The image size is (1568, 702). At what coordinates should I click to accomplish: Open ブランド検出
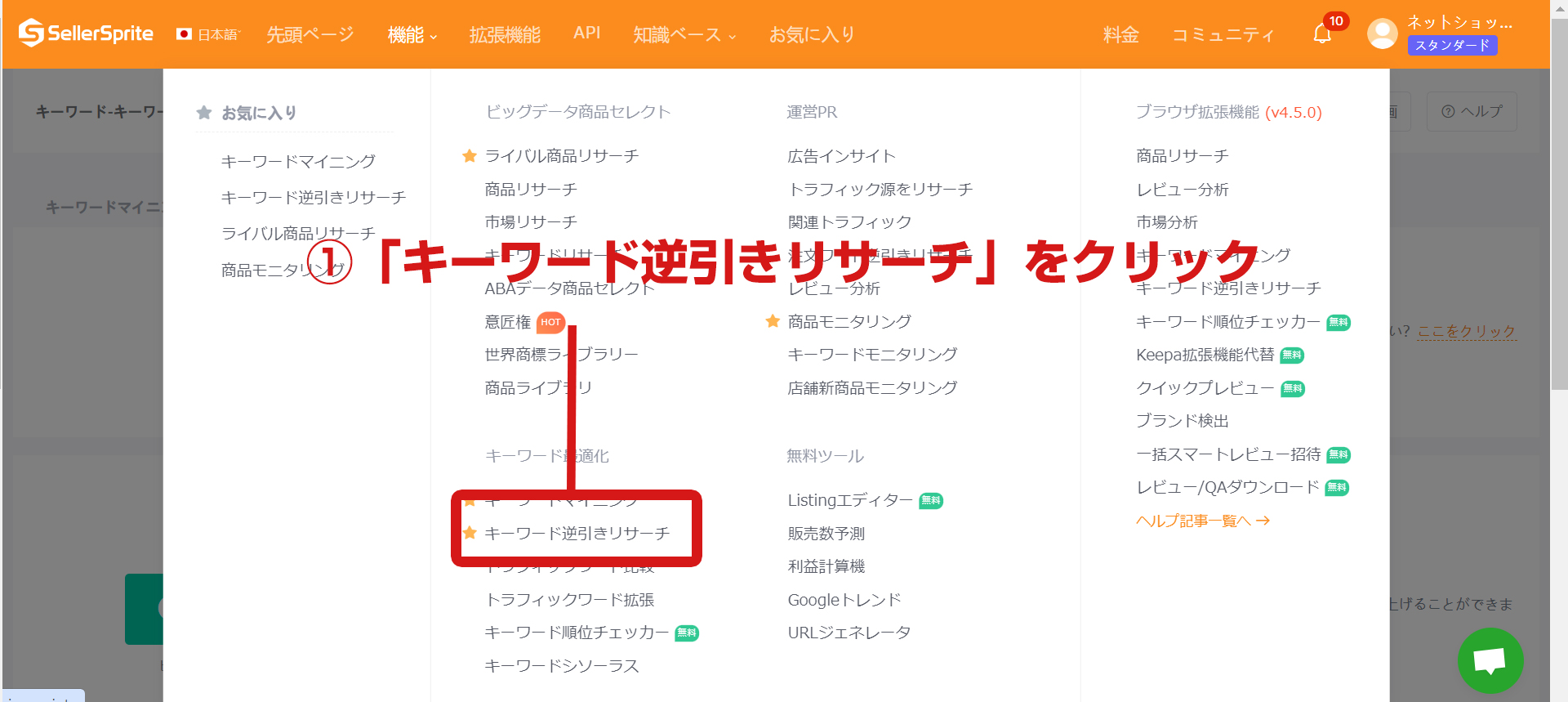pos(1183,420)
